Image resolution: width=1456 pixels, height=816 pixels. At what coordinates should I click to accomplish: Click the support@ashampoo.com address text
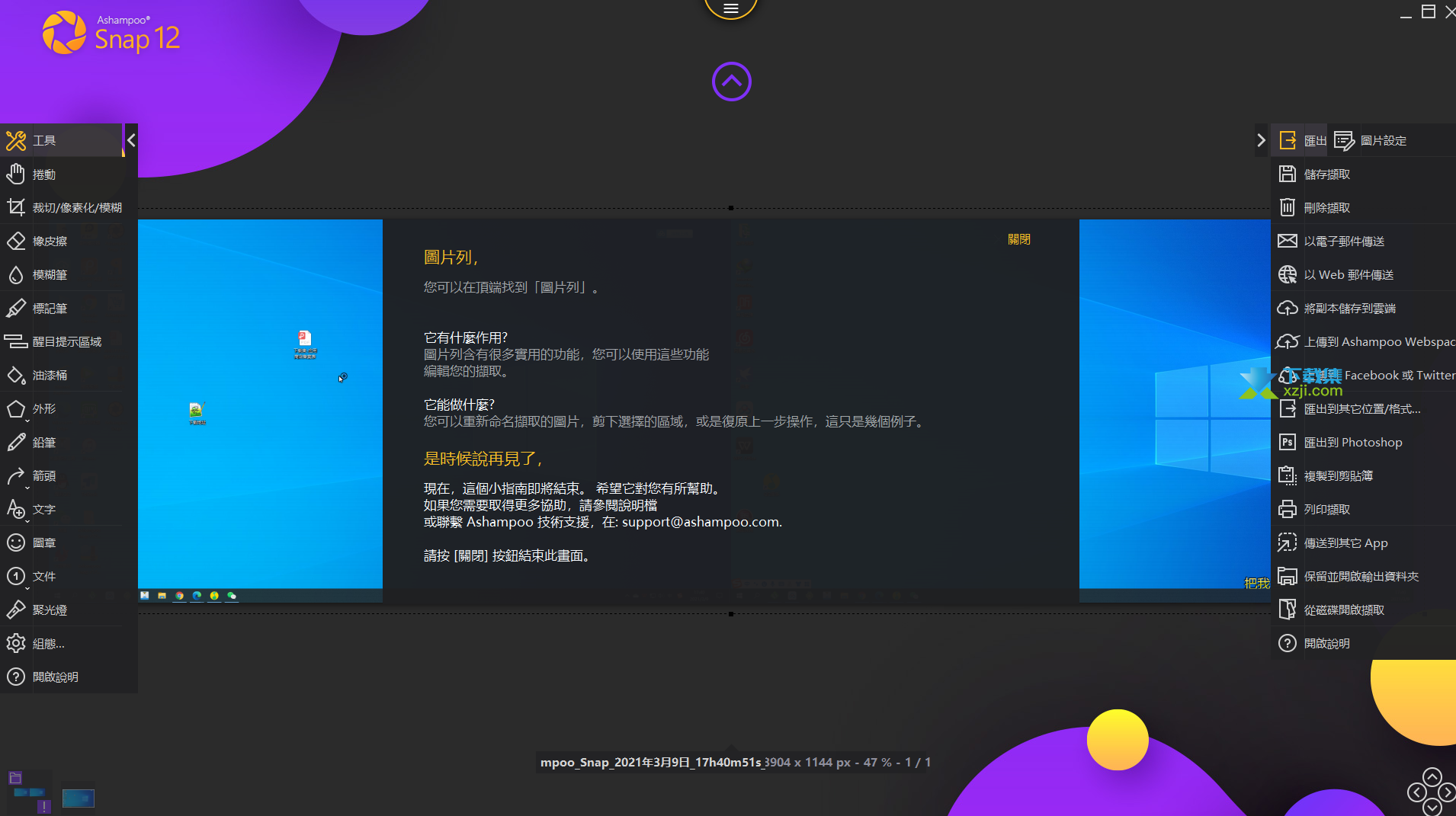coord(701,522)
